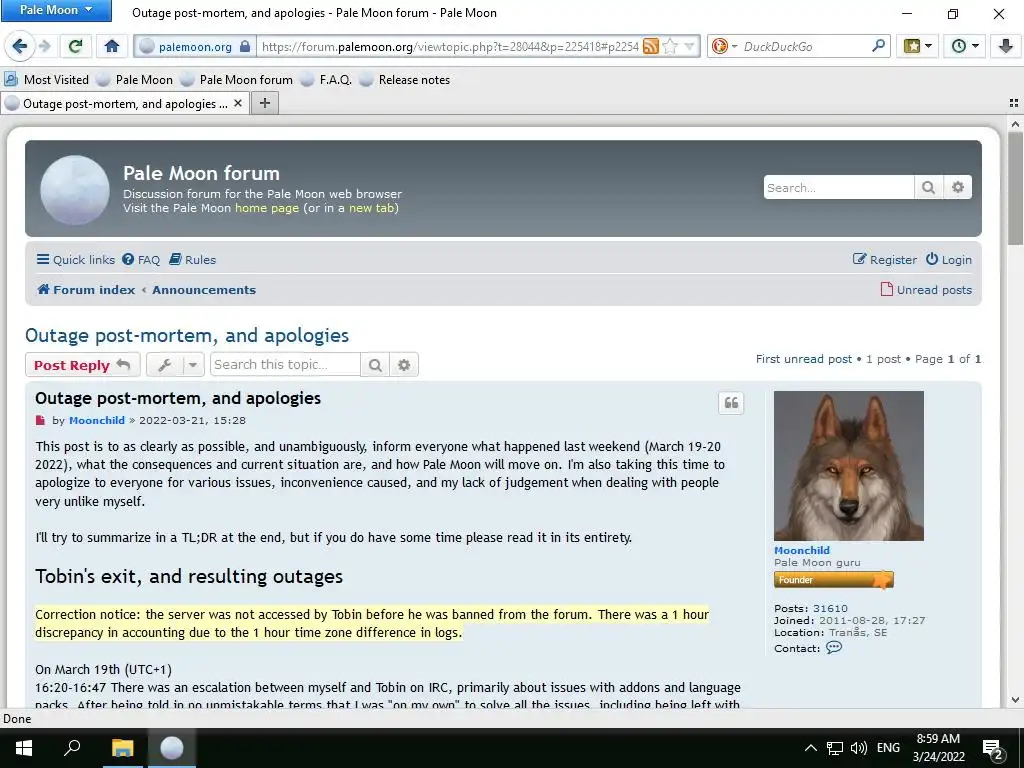The width and height of the screenshot is (1024, 768).
Task: Click the red post icon by author
Action: coord(40,420)
